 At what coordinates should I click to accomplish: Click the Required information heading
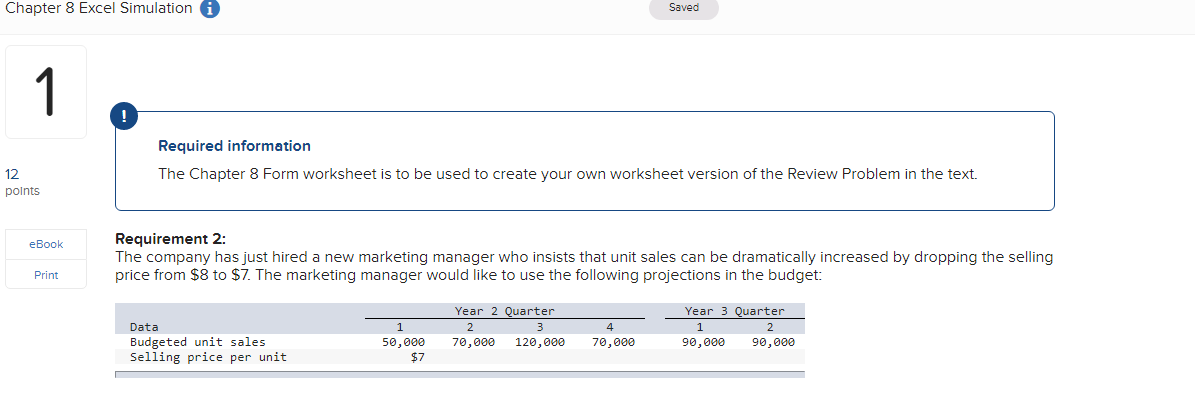click(234, 146)
